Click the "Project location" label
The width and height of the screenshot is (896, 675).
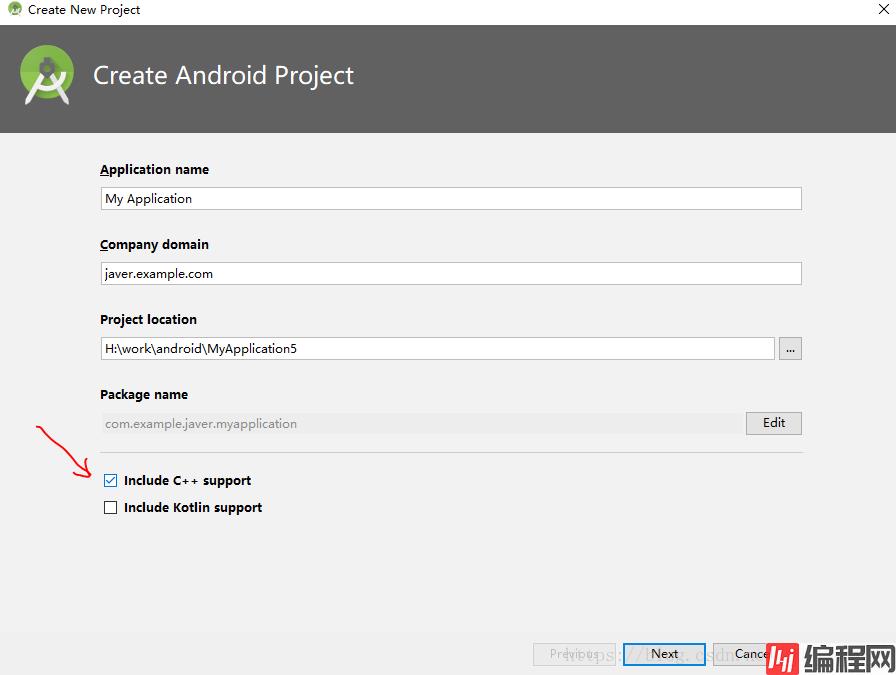tap(148, 320)
